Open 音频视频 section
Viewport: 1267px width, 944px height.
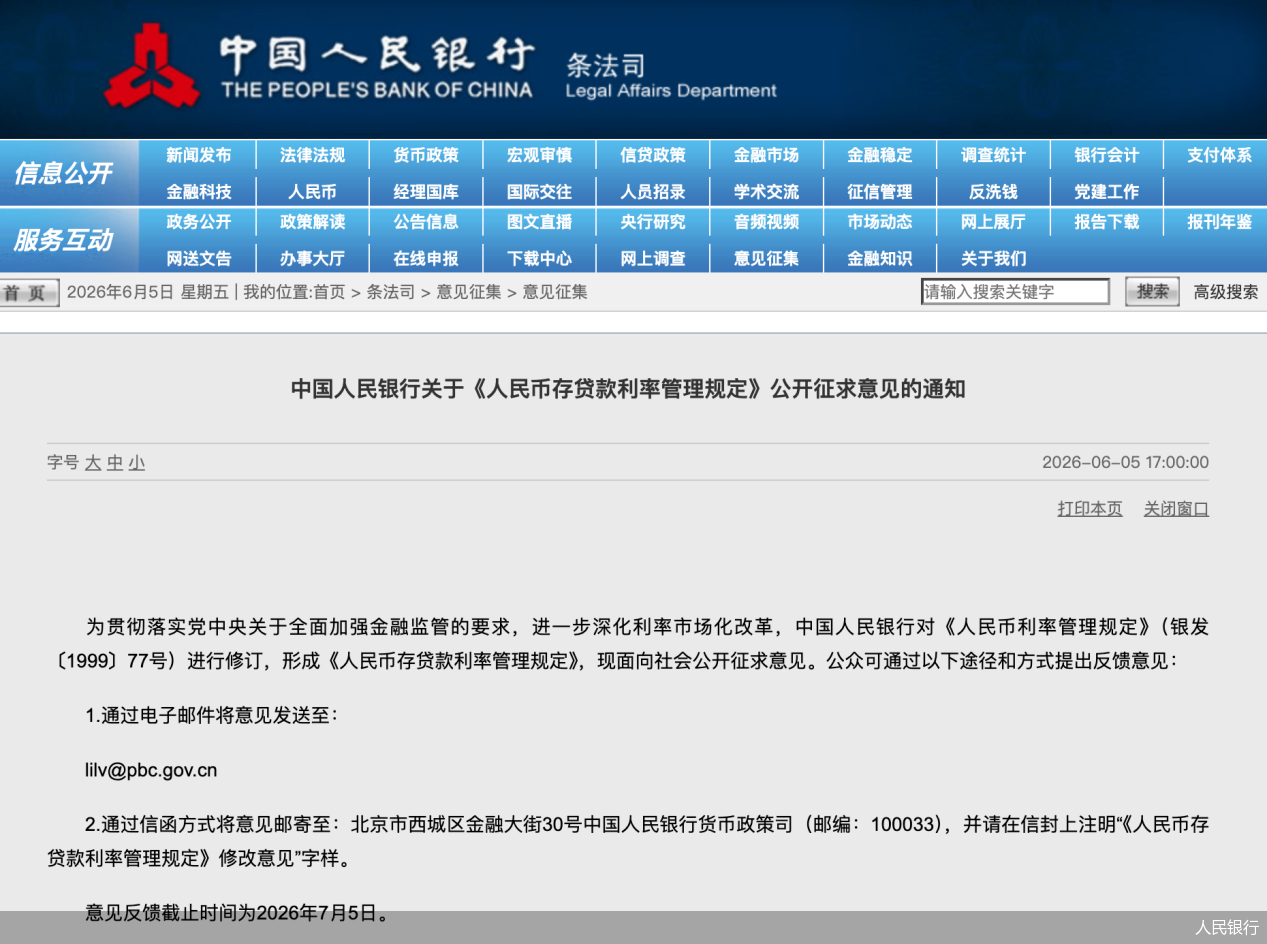(766, 222)
